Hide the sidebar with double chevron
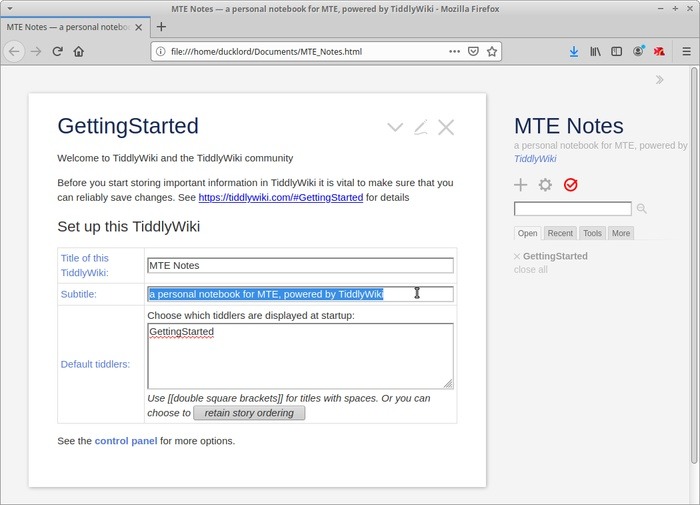 point(659,80)
